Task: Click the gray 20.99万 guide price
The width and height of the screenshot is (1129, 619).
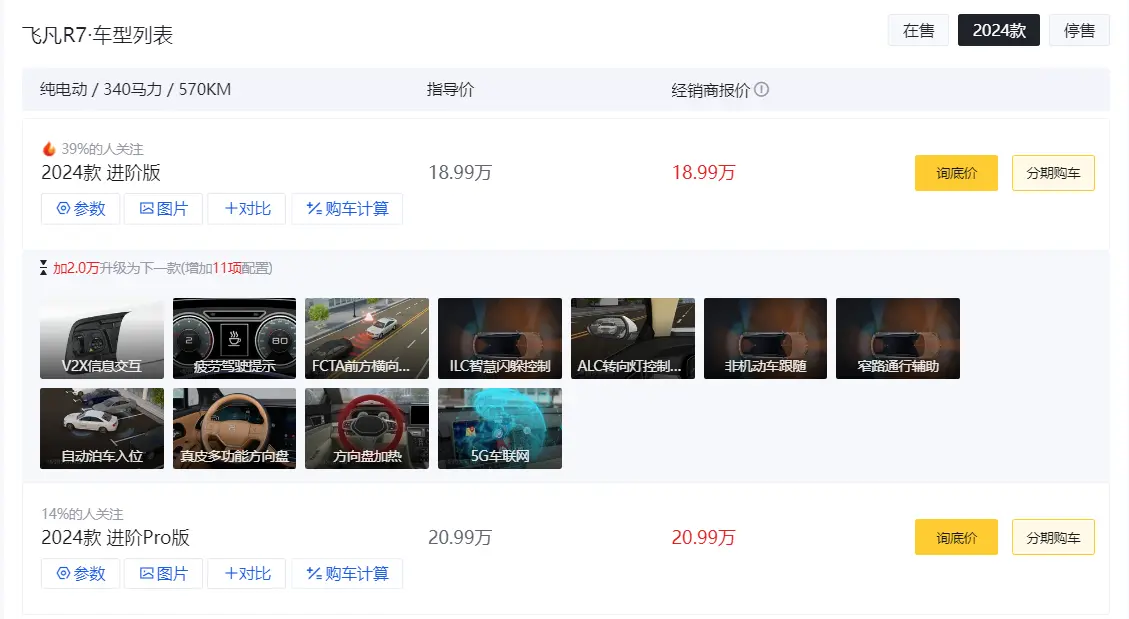Action: [460, 538]
